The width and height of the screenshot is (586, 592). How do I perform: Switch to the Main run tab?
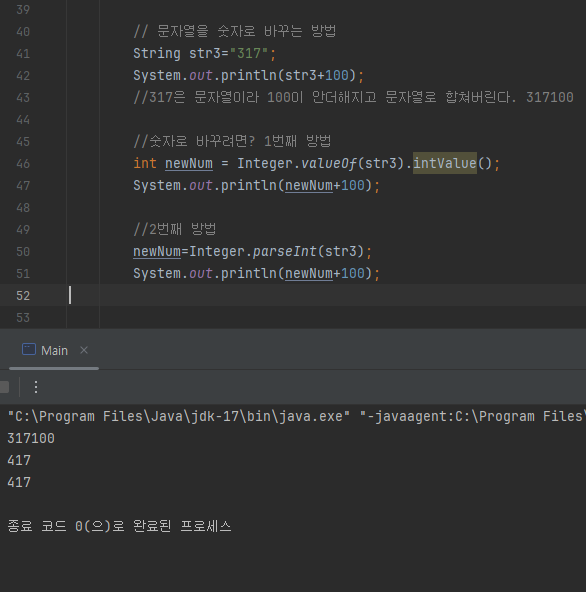(x=54, y=350)
